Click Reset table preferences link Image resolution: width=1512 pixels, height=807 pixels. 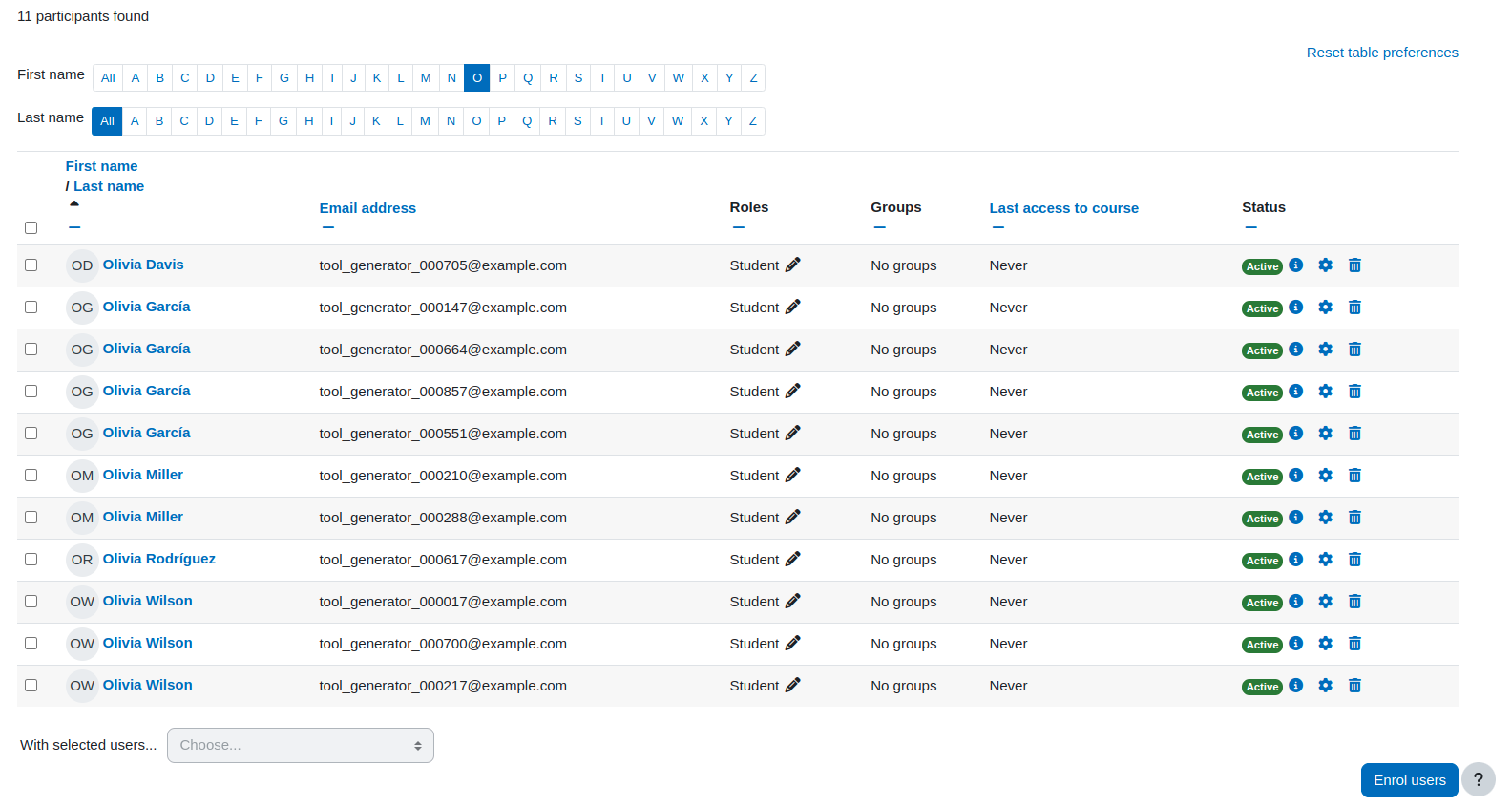click(1382, 53)
